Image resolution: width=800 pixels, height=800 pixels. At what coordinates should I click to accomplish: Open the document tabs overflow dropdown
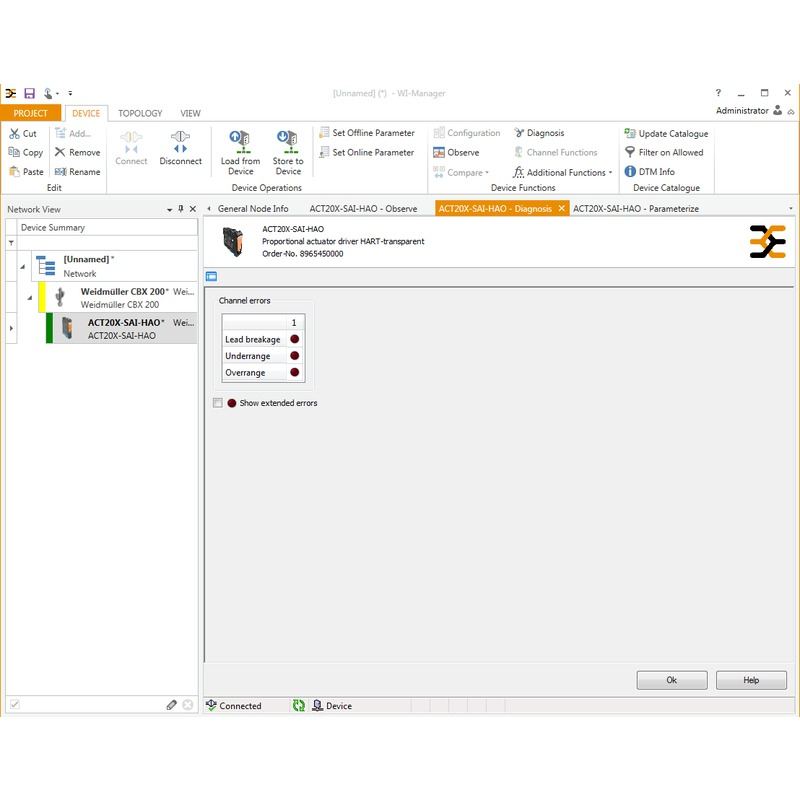[791, 209]
